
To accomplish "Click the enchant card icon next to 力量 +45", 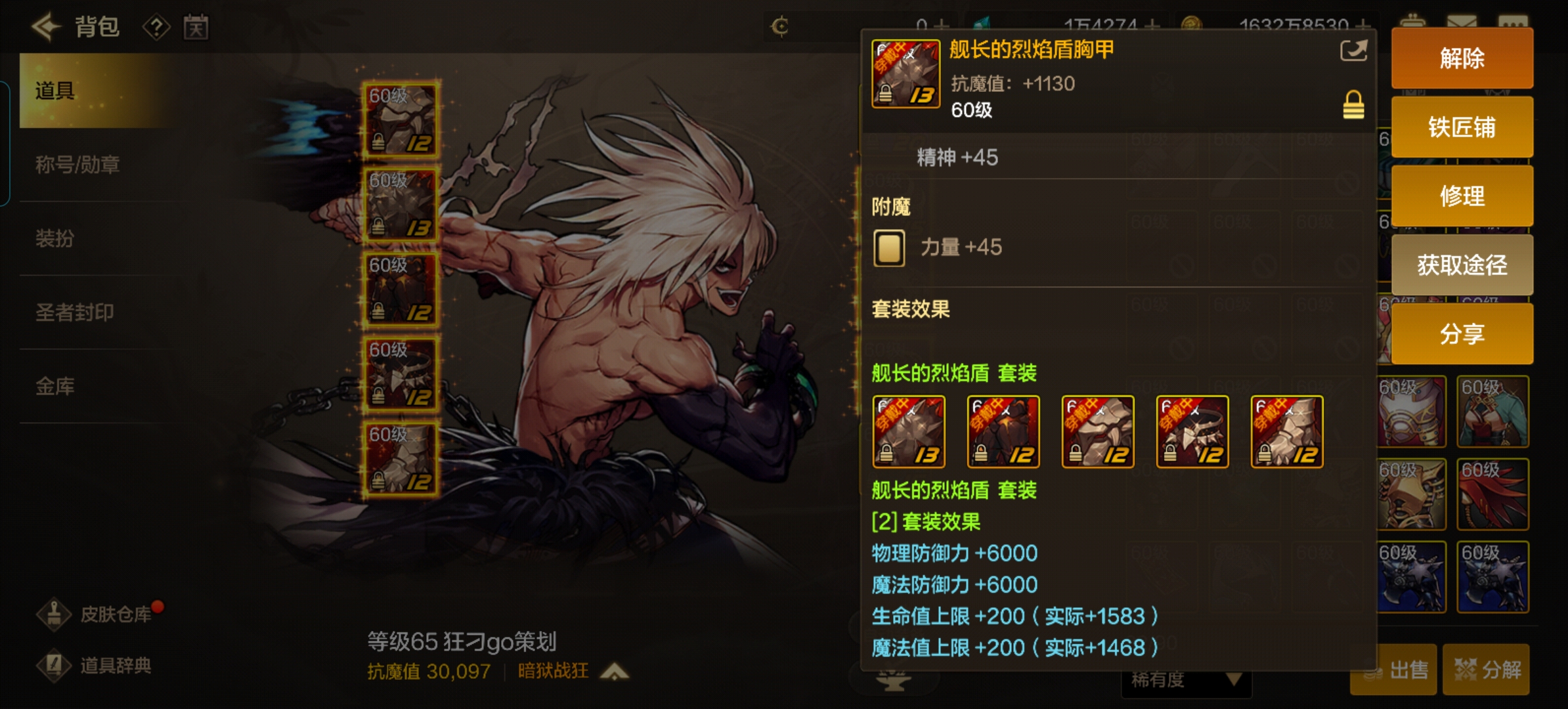I will pyautogui.click(x=889, y=248).
